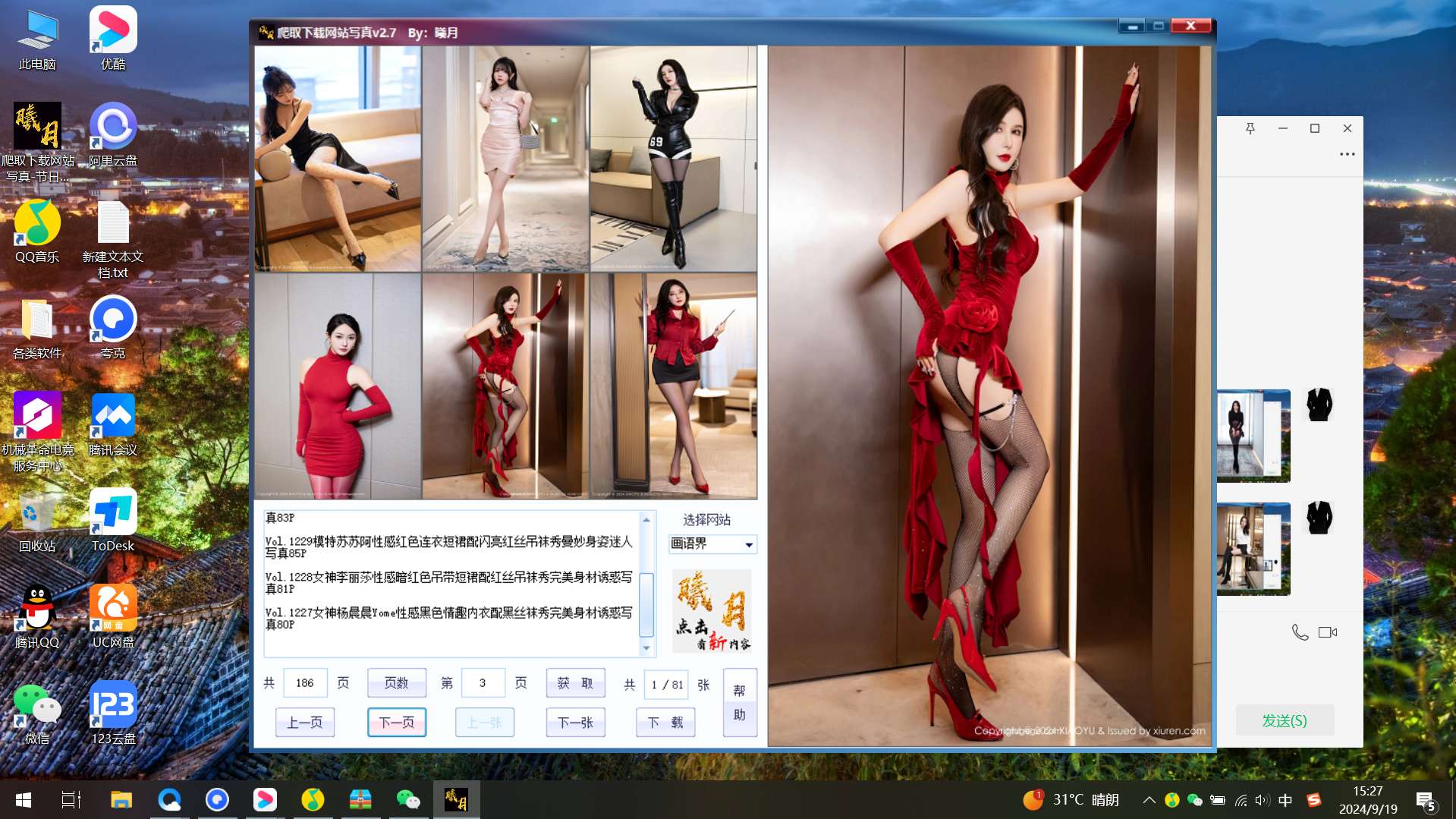The width and height of the screenshot is (1456, 819).
Task: Click 下一张 next image button
Action: click(575, 723)
